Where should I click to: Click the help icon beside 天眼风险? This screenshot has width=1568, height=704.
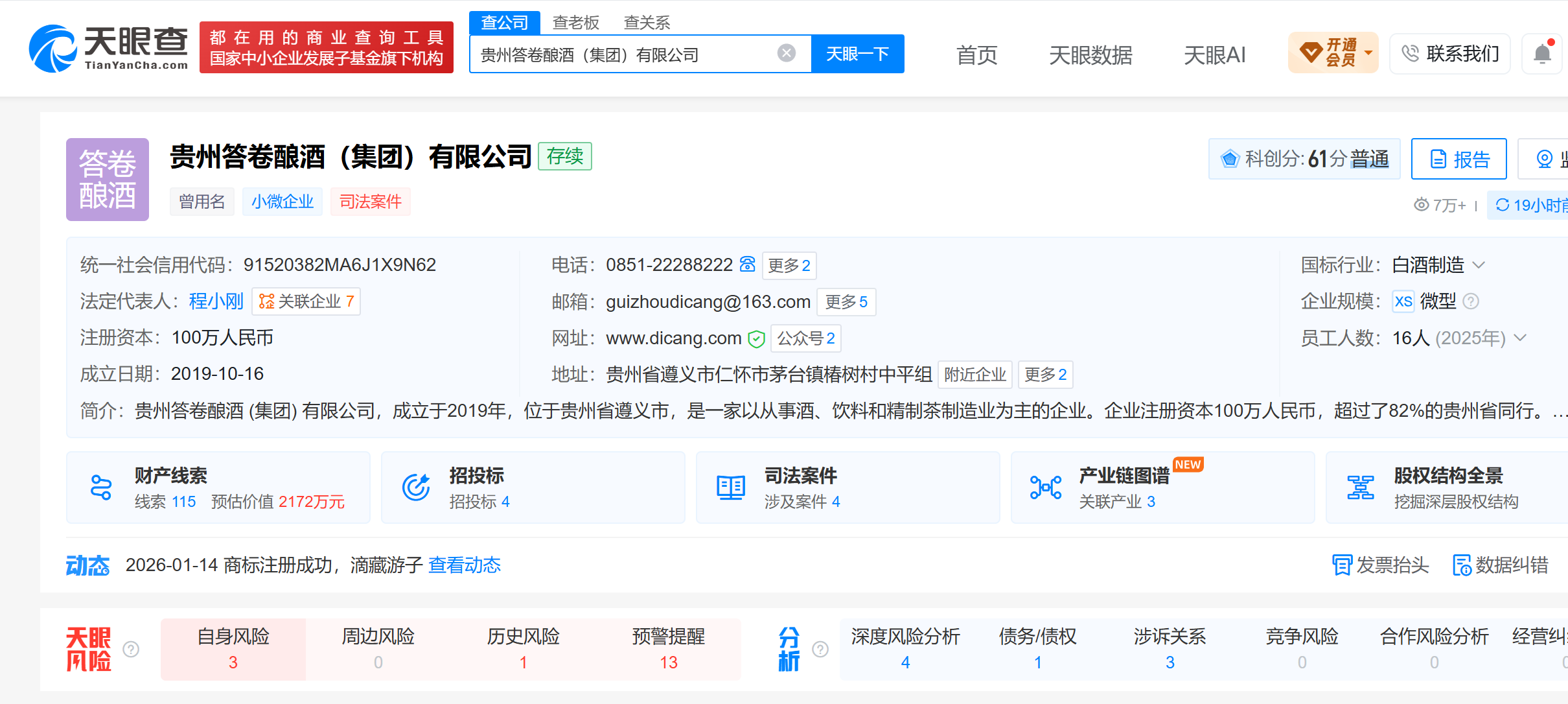point(131,649)
